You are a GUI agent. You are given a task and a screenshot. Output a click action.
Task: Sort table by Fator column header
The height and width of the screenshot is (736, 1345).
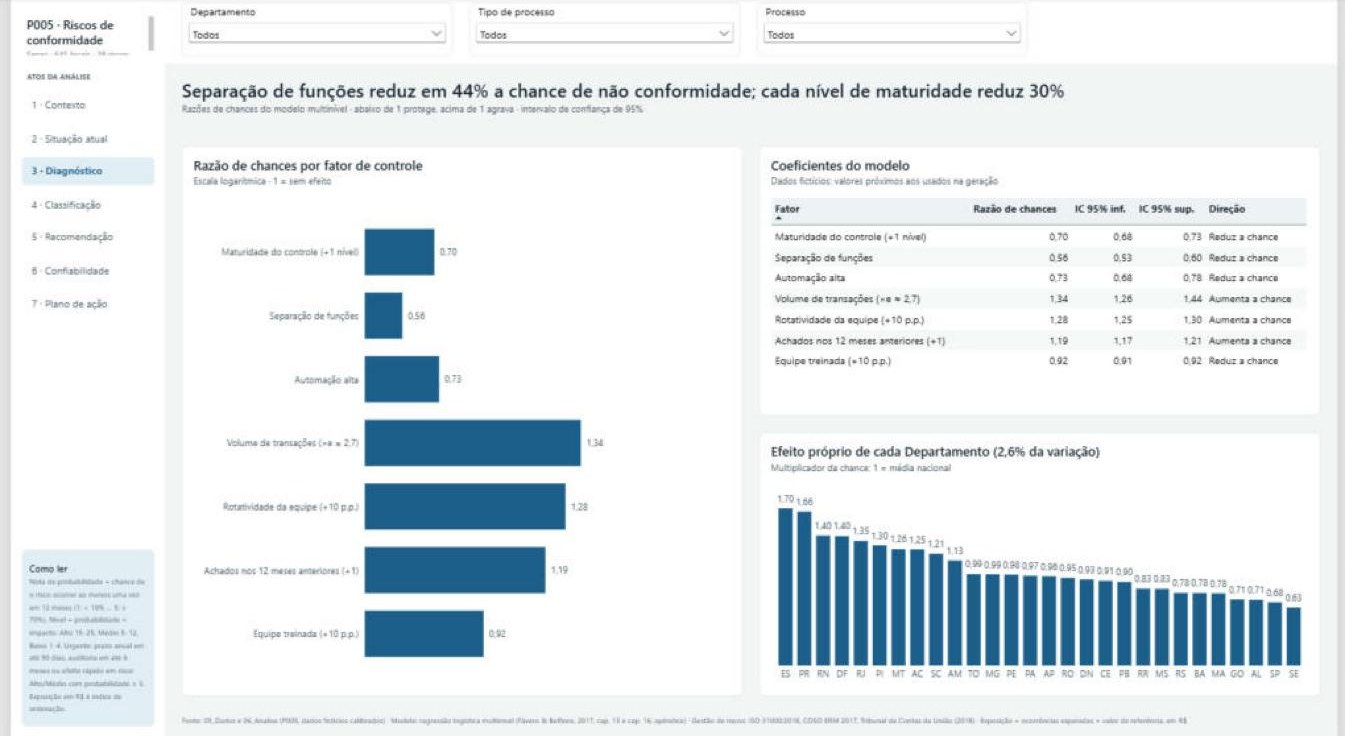pyautogui.click(x=787, y=209)
